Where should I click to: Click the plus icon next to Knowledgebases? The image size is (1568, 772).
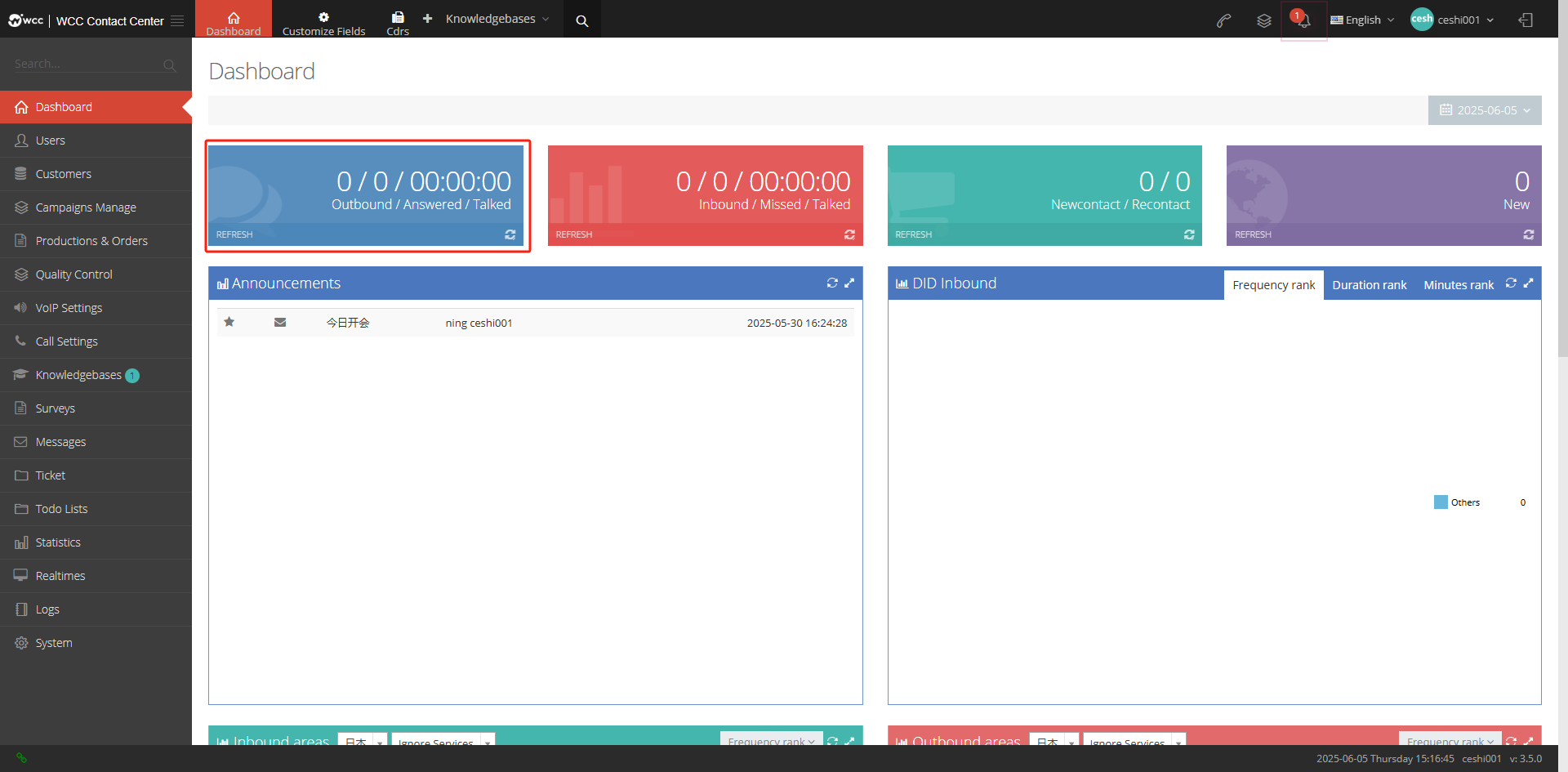427,18
